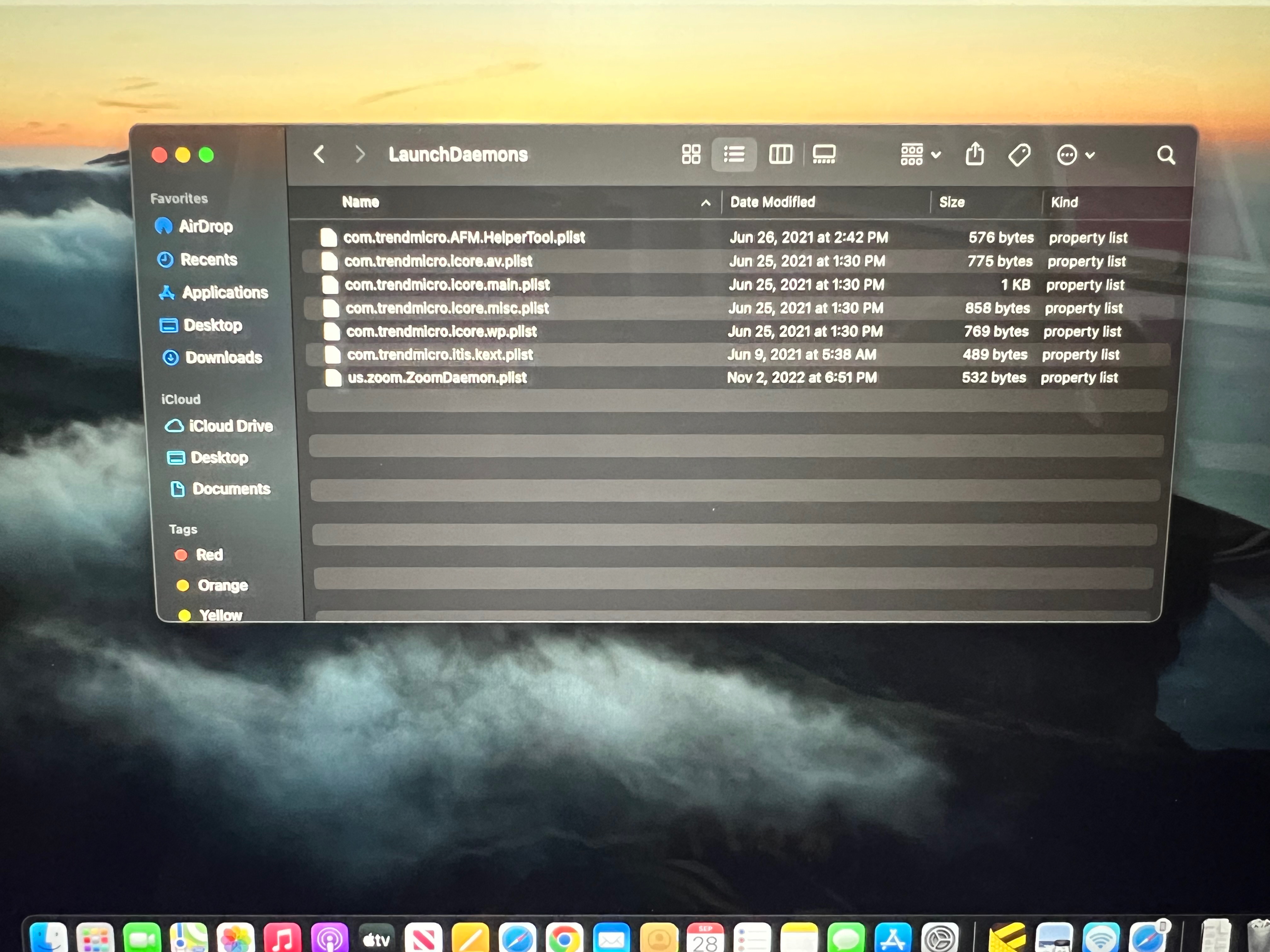Launch Google Chrome from the Dock
This screenshot has width=1270, height=952.
pyautogui.click(x=564, y=939)
